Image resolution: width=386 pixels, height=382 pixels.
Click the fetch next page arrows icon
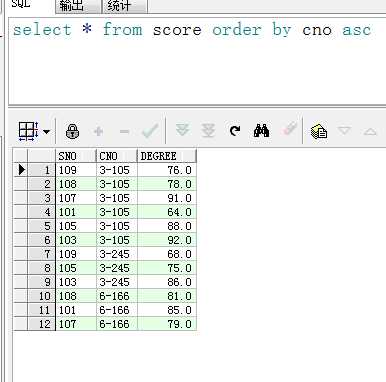(x=182, y=130)
